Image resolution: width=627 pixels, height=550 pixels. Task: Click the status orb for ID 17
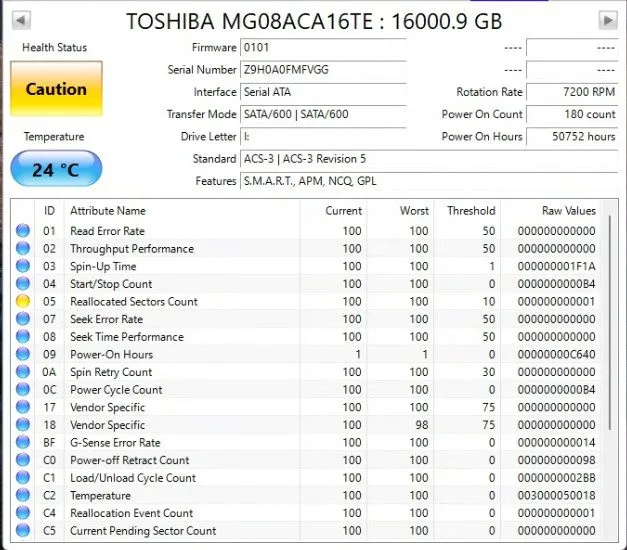[x=23, y=407]
